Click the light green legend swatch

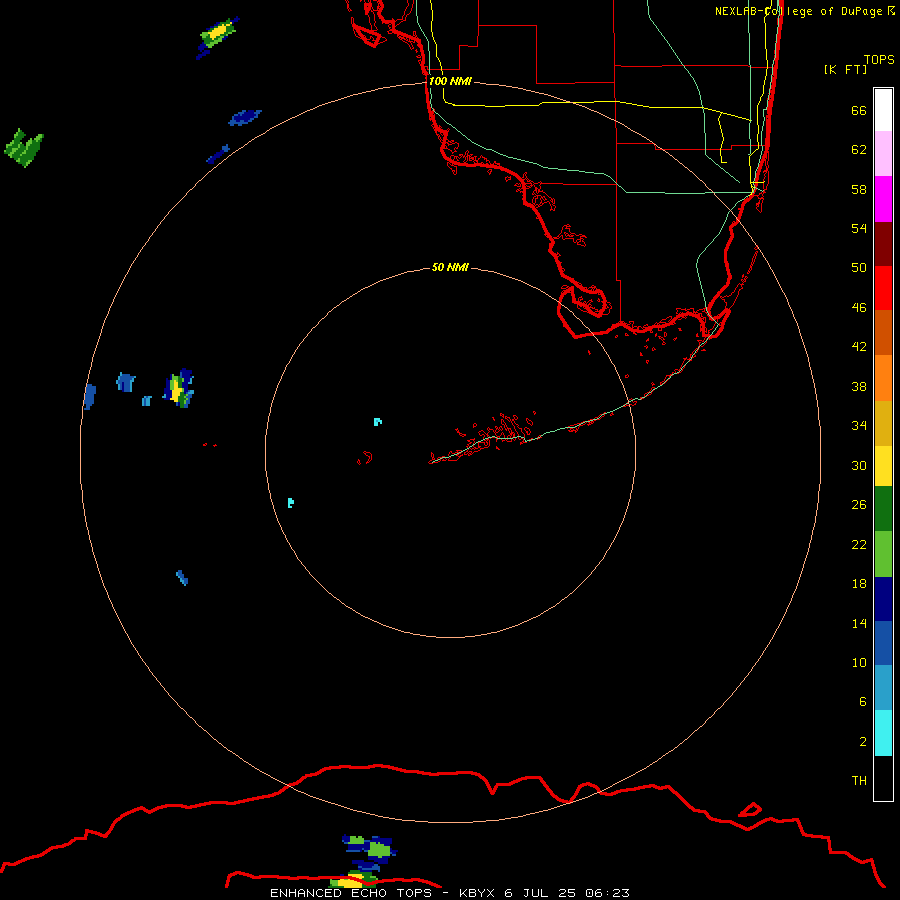883,554
